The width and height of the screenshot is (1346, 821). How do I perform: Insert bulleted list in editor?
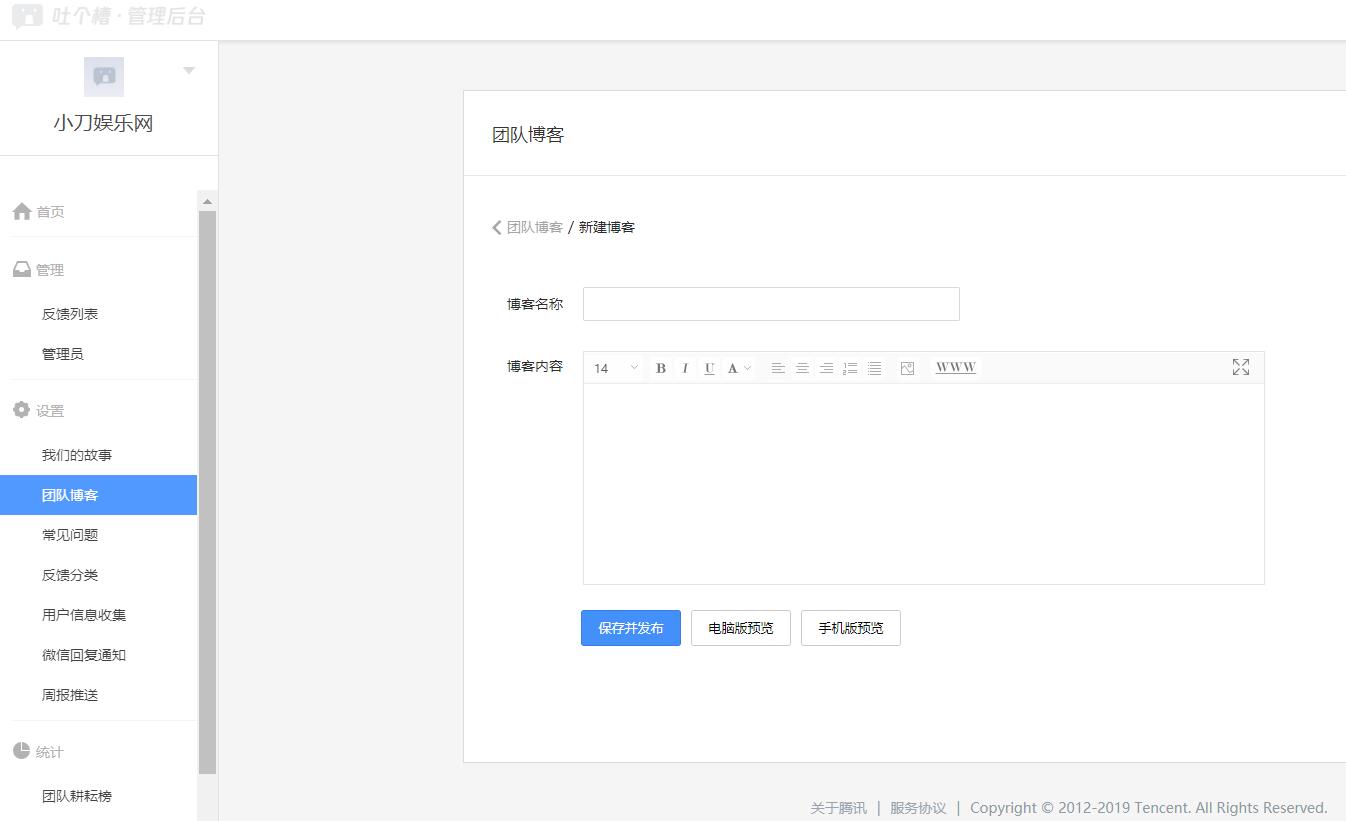[874, 368]
